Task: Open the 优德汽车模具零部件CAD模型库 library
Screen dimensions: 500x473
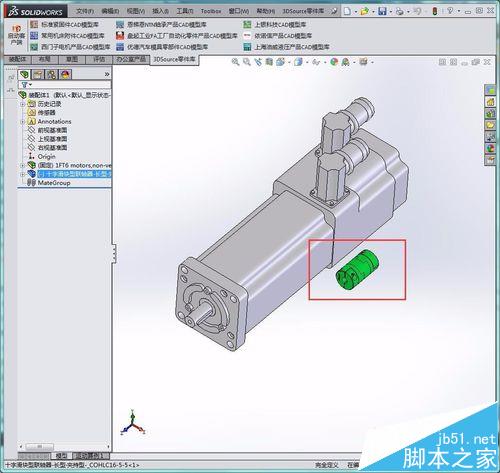Action: (162, 47)
